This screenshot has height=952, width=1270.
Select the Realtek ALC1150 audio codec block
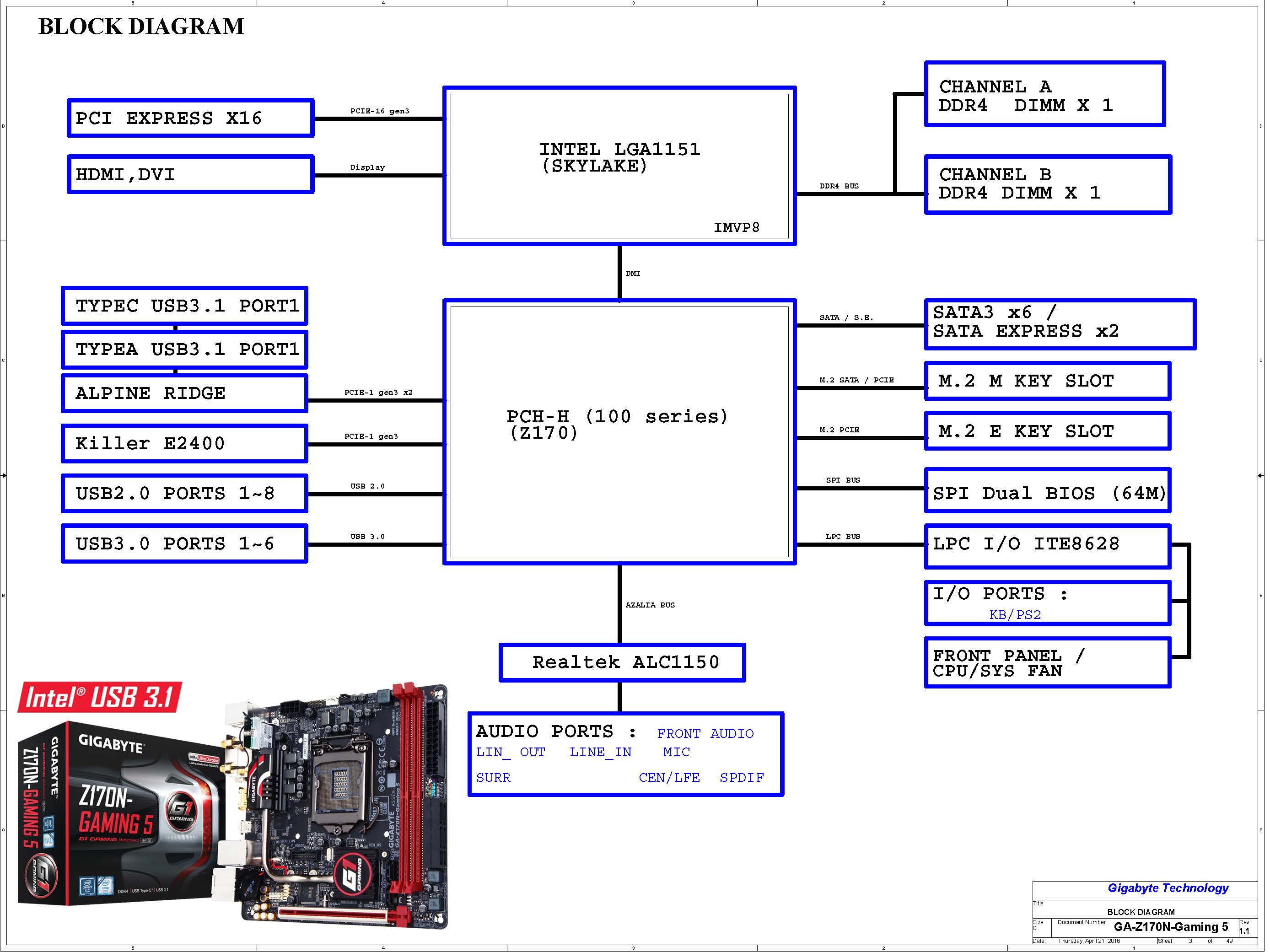tap(622, 662)
